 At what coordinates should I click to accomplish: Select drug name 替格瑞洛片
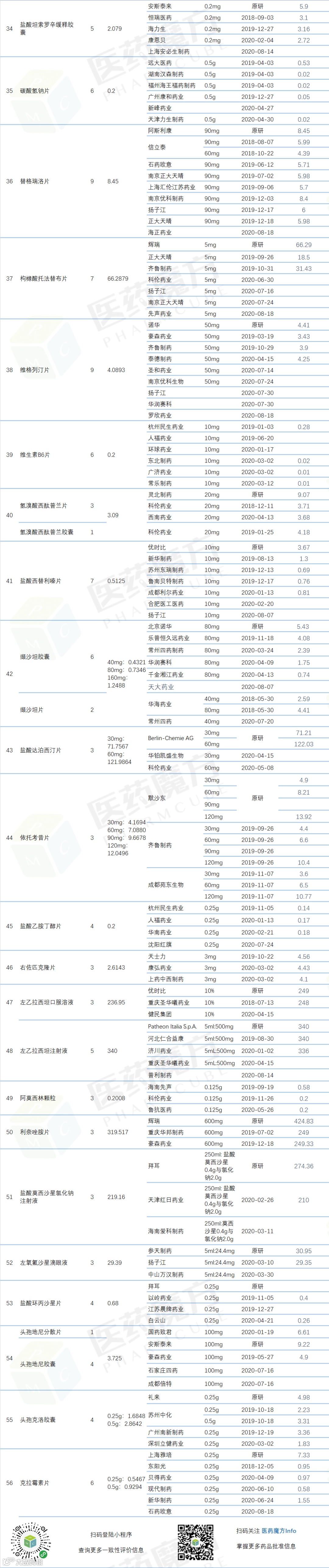pyautogui.click(x=35, y=181)
